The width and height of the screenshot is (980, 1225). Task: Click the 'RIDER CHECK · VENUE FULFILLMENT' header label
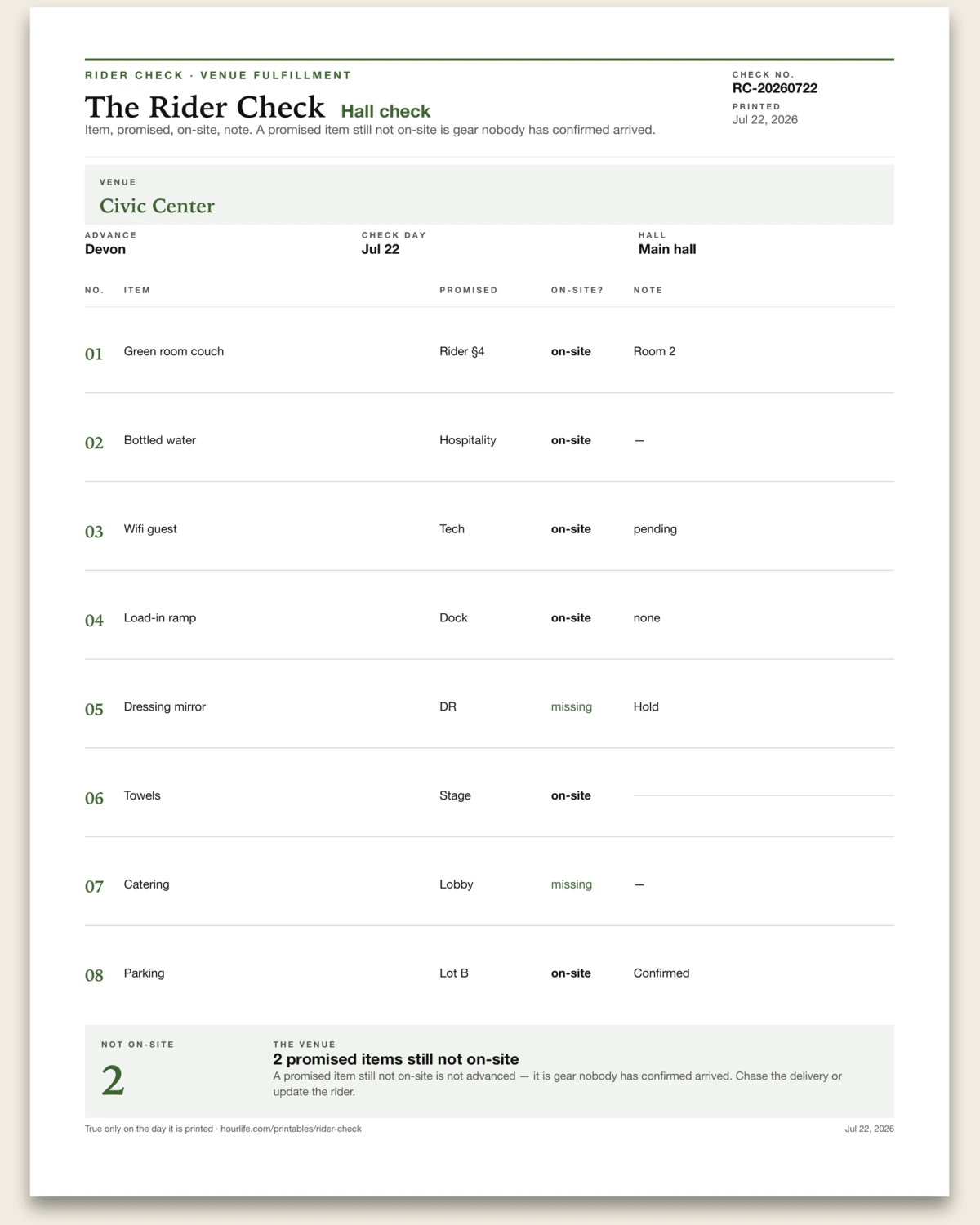pyautogui.click(x=218, y=75)
